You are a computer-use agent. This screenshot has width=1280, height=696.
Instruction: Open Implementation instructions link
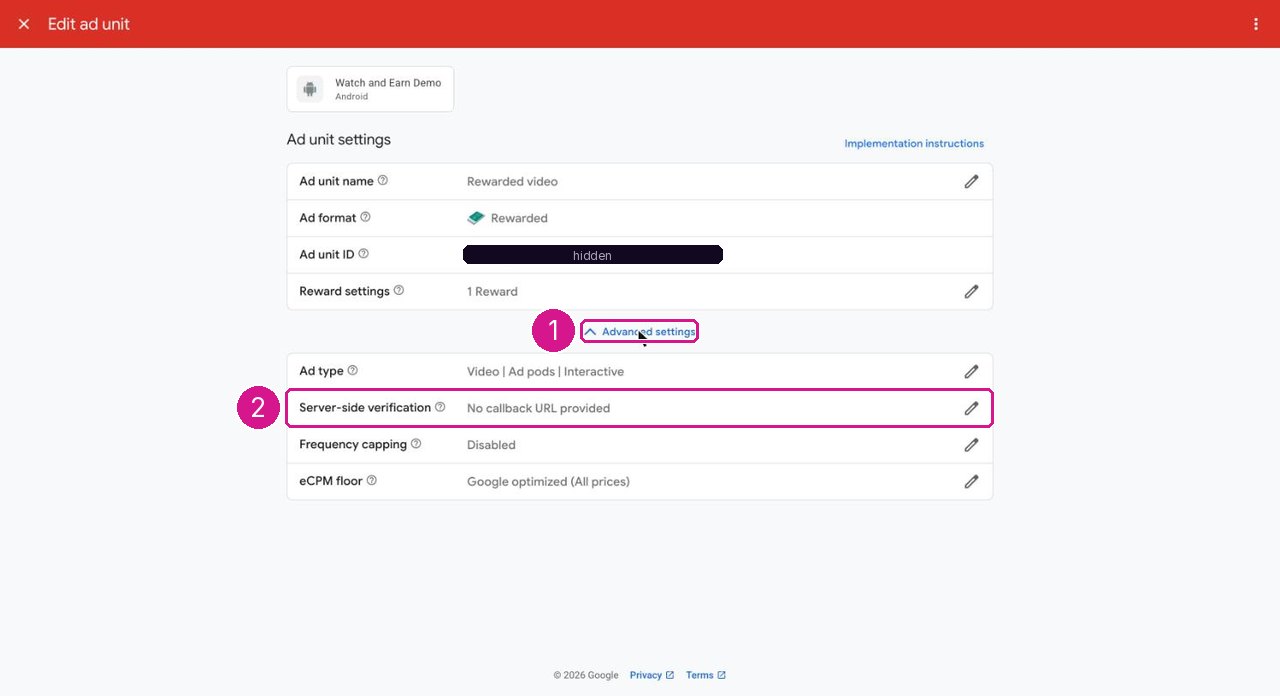tap(914, 144)
